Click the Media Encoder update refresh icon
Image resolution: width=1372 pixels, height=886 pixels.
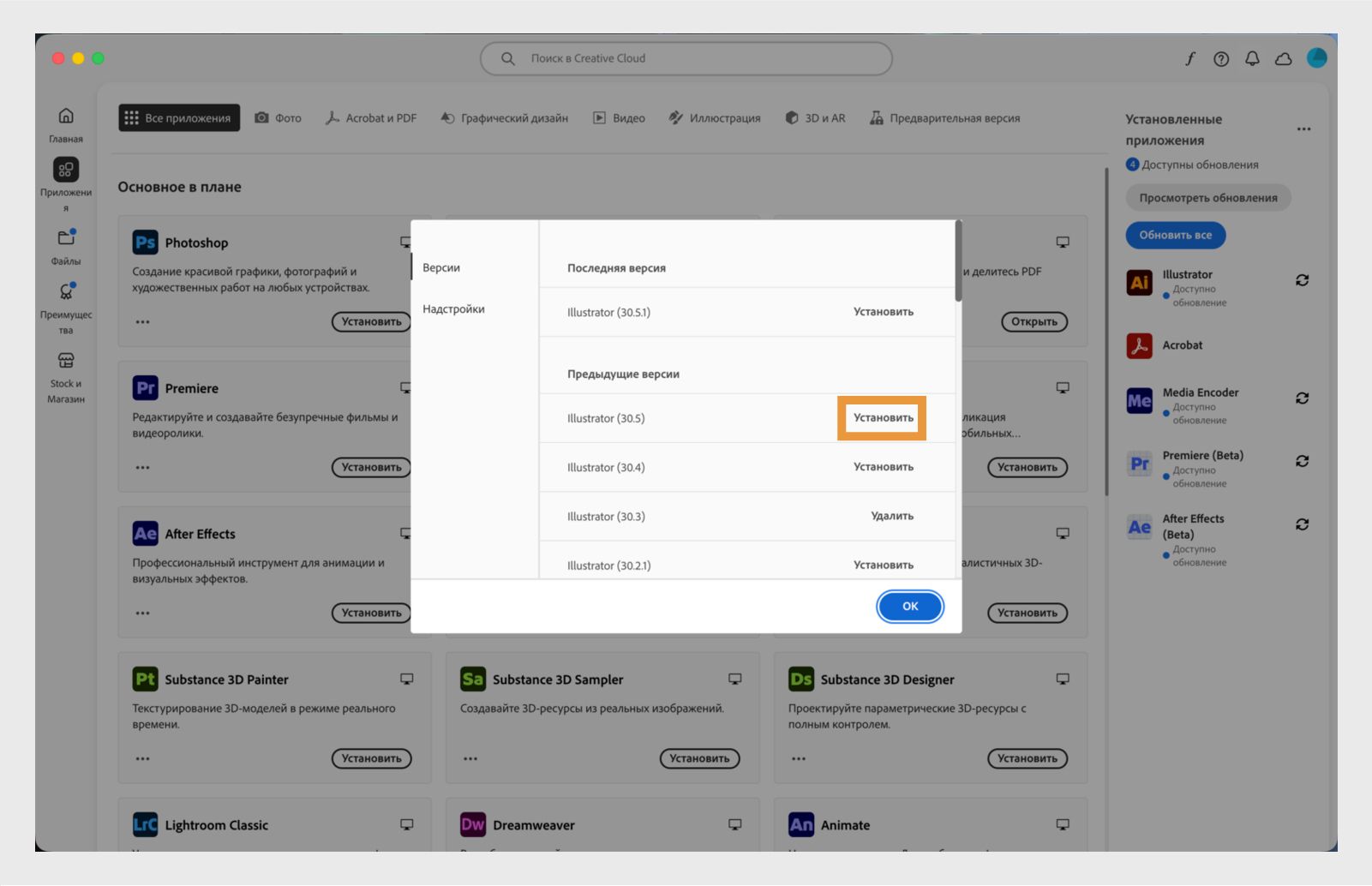(x=1302, y=398)
